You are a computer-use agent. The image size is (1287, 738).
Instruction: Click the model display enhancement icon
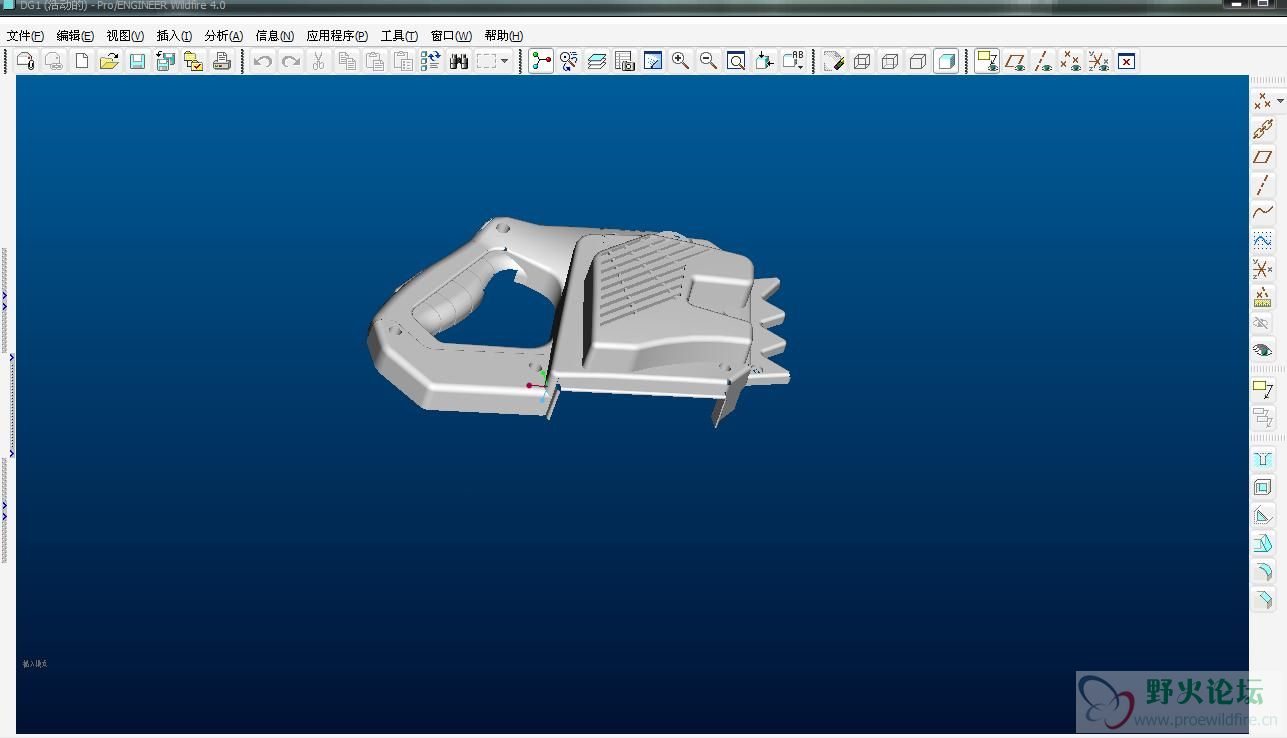[x=834, y=61]
